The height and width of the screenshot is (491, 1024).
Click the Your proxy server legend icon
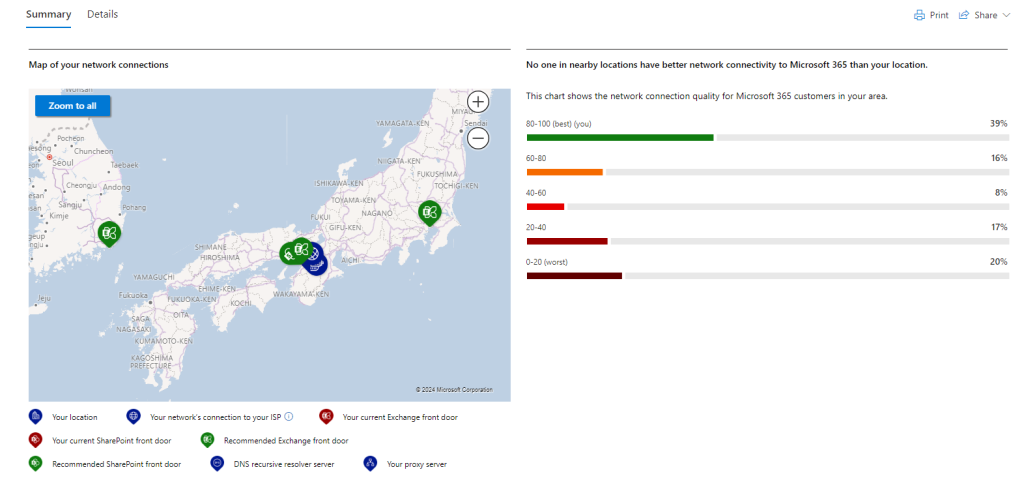(370, 464)
